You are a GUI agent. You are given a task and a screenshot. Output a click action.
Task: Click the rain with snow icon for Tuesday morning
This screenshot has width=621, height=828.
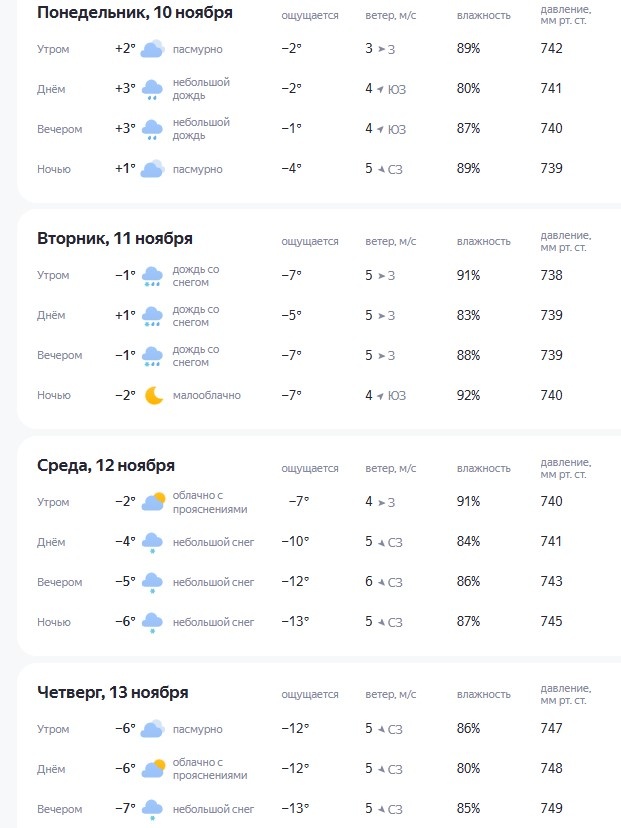[152, 275]
